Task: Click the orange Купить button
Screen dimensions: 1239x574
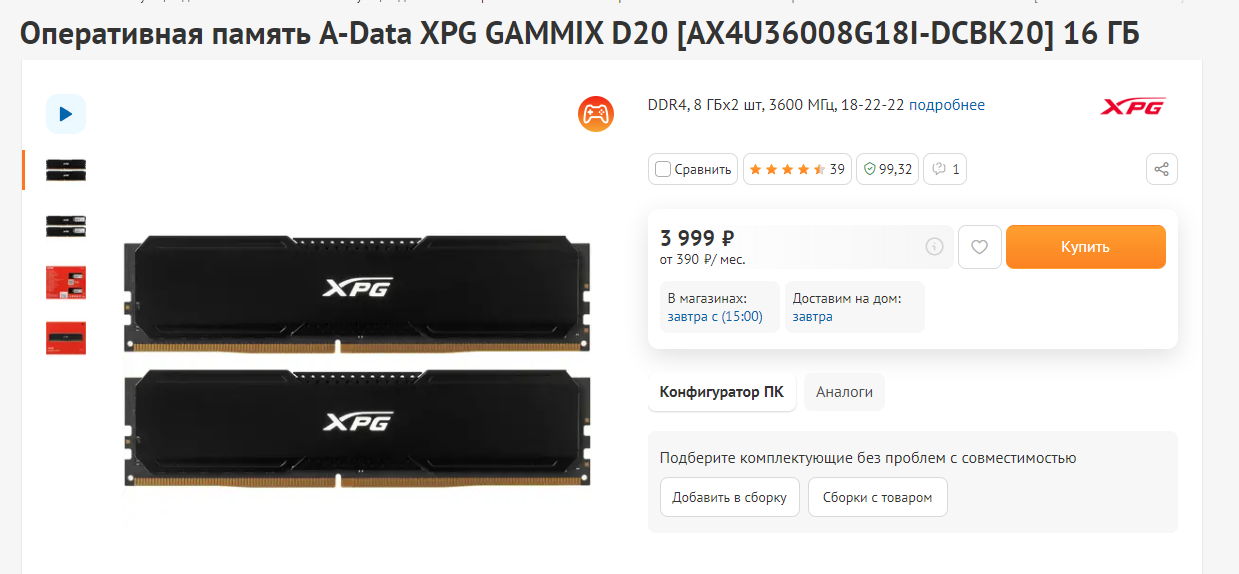Action: click(x=1086, y=247)
